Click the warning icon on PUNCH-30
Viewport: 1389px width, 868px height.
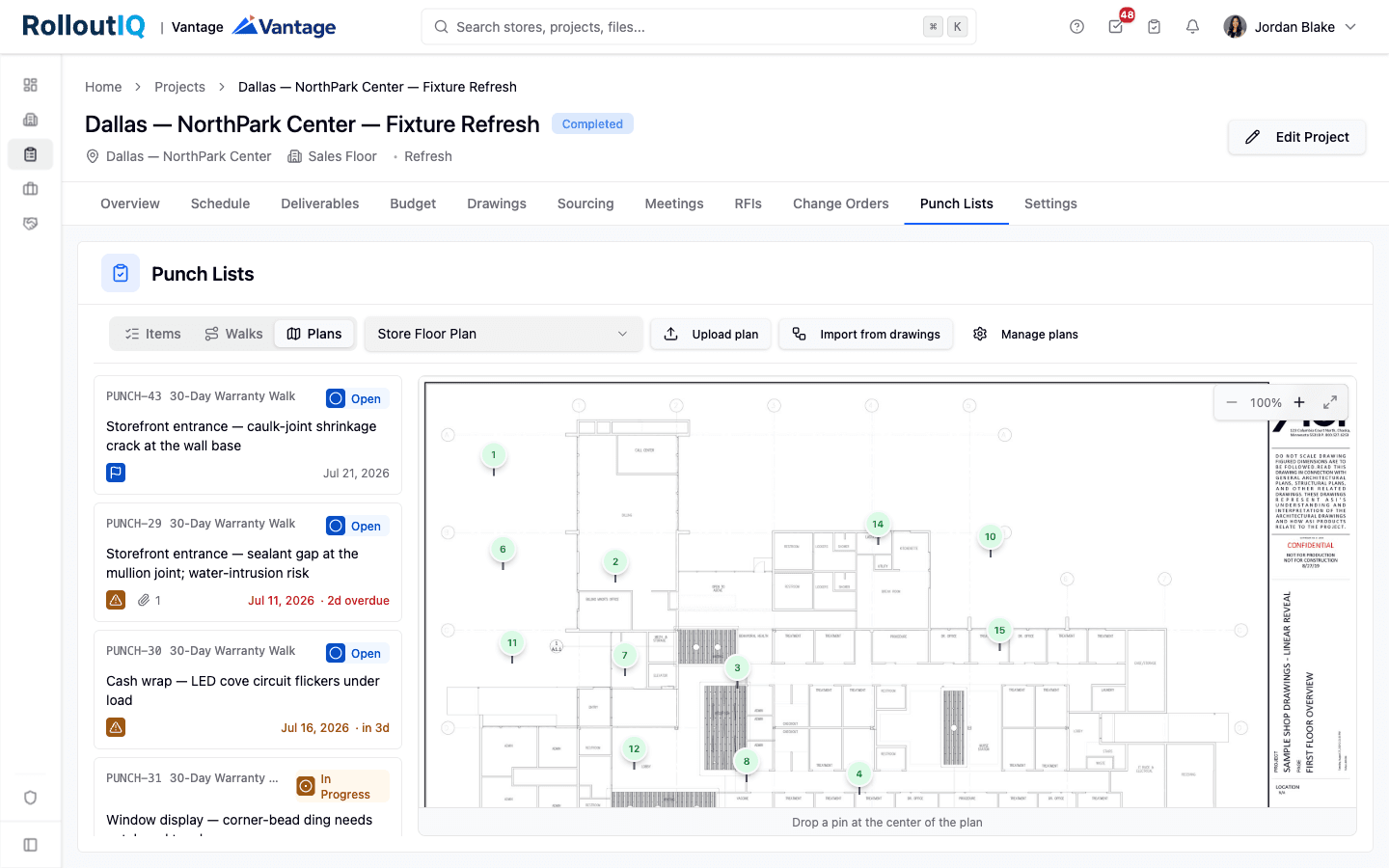(x=116, y=727)
